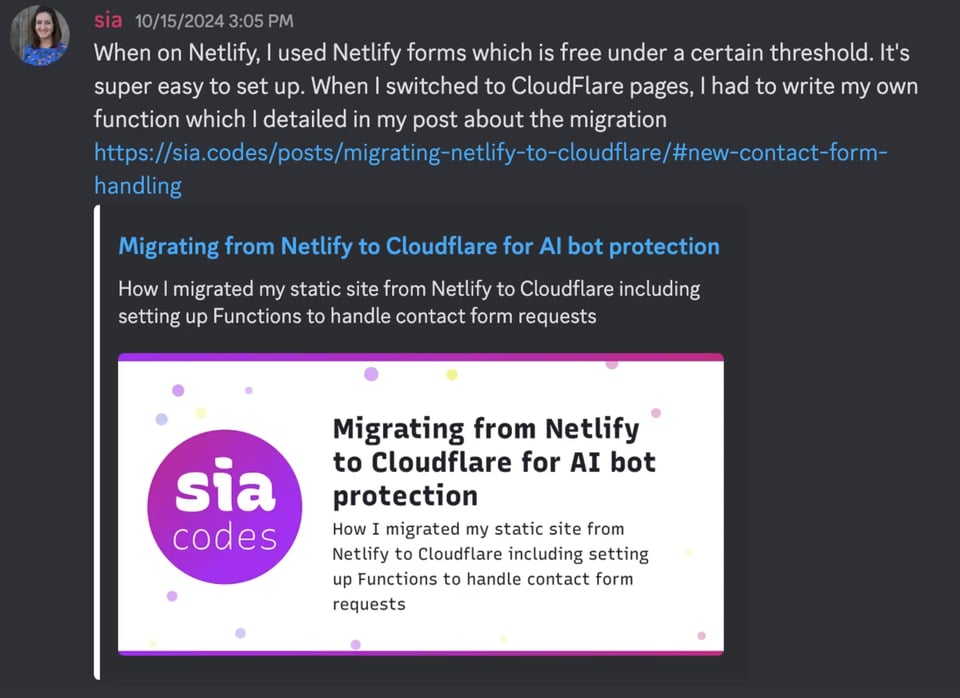Viewport: 960px width, 698px height.
Task: Click the embed description below the blue title
Action: point(409,302)
